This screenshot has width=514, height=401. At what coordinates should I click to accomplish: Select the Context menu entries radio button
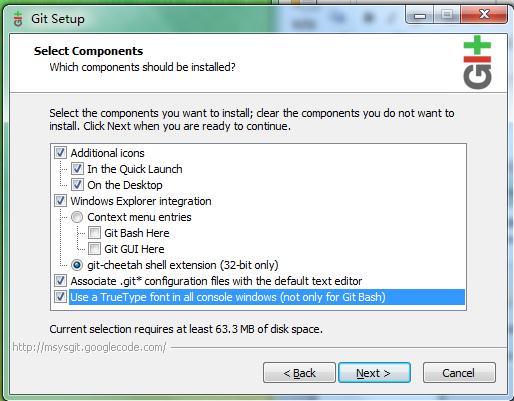77,217
